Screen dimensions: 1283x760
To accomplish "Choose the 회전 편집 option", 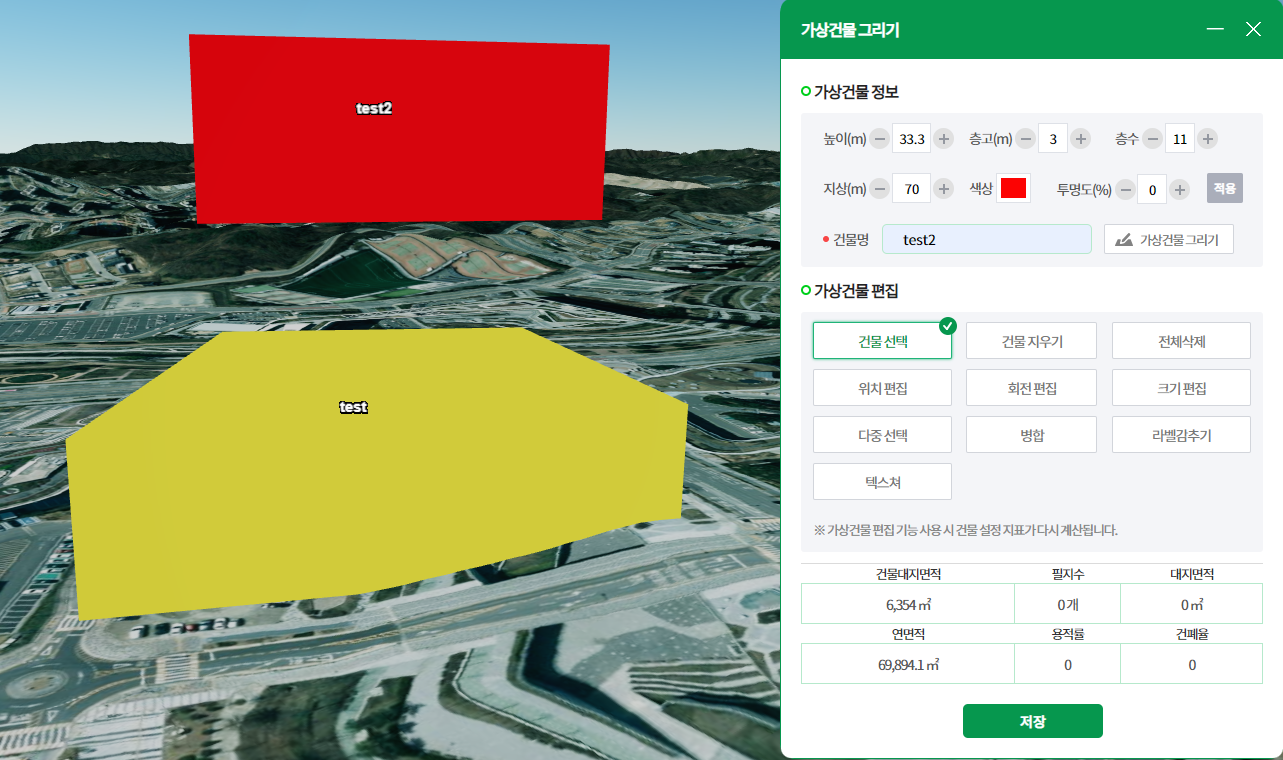I will [x=1031, y=388].
